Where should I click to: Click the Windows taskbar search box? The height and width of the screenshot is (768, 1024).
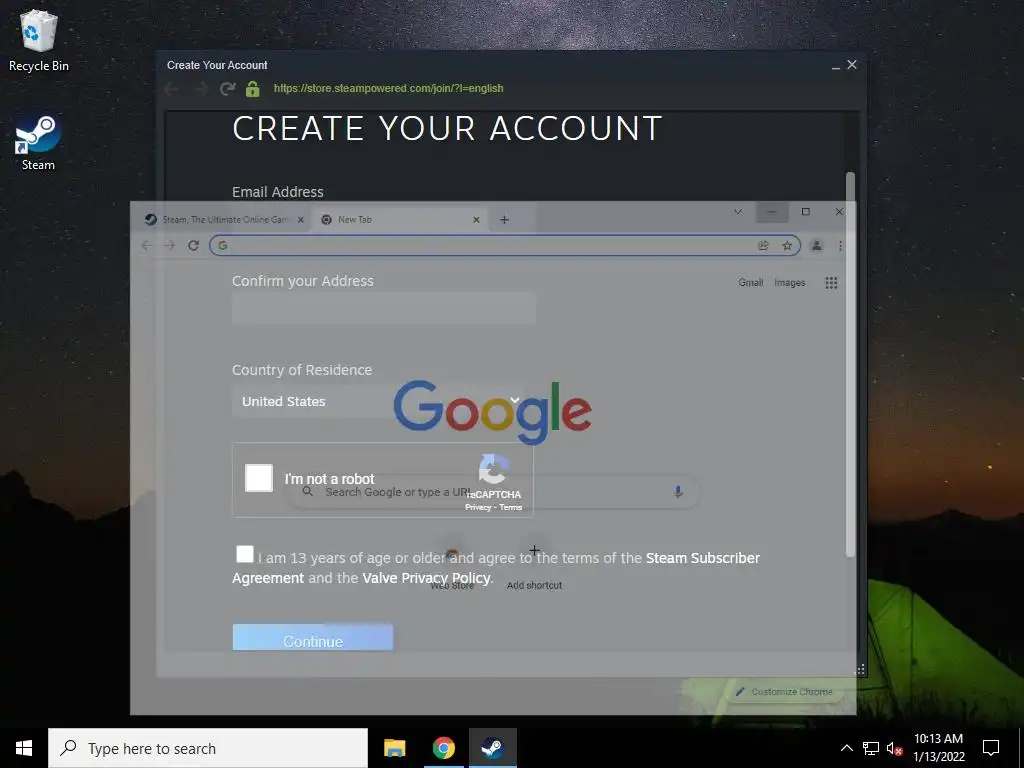(x=208, y=748)
